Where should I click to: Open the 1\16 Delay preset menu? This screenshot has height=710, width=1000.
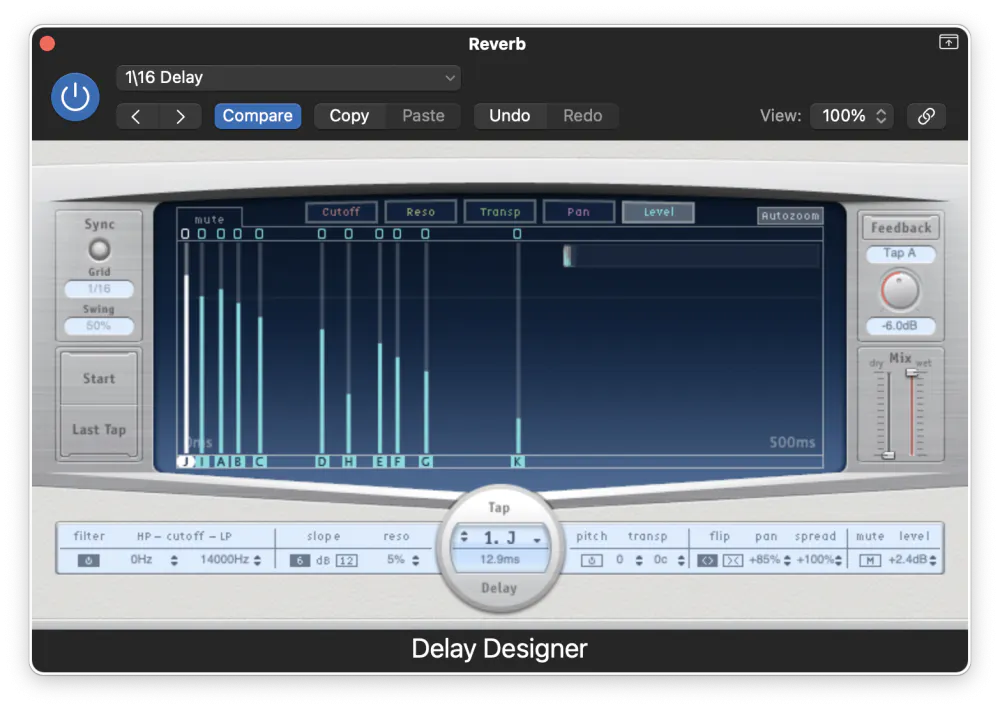(288, 78)
